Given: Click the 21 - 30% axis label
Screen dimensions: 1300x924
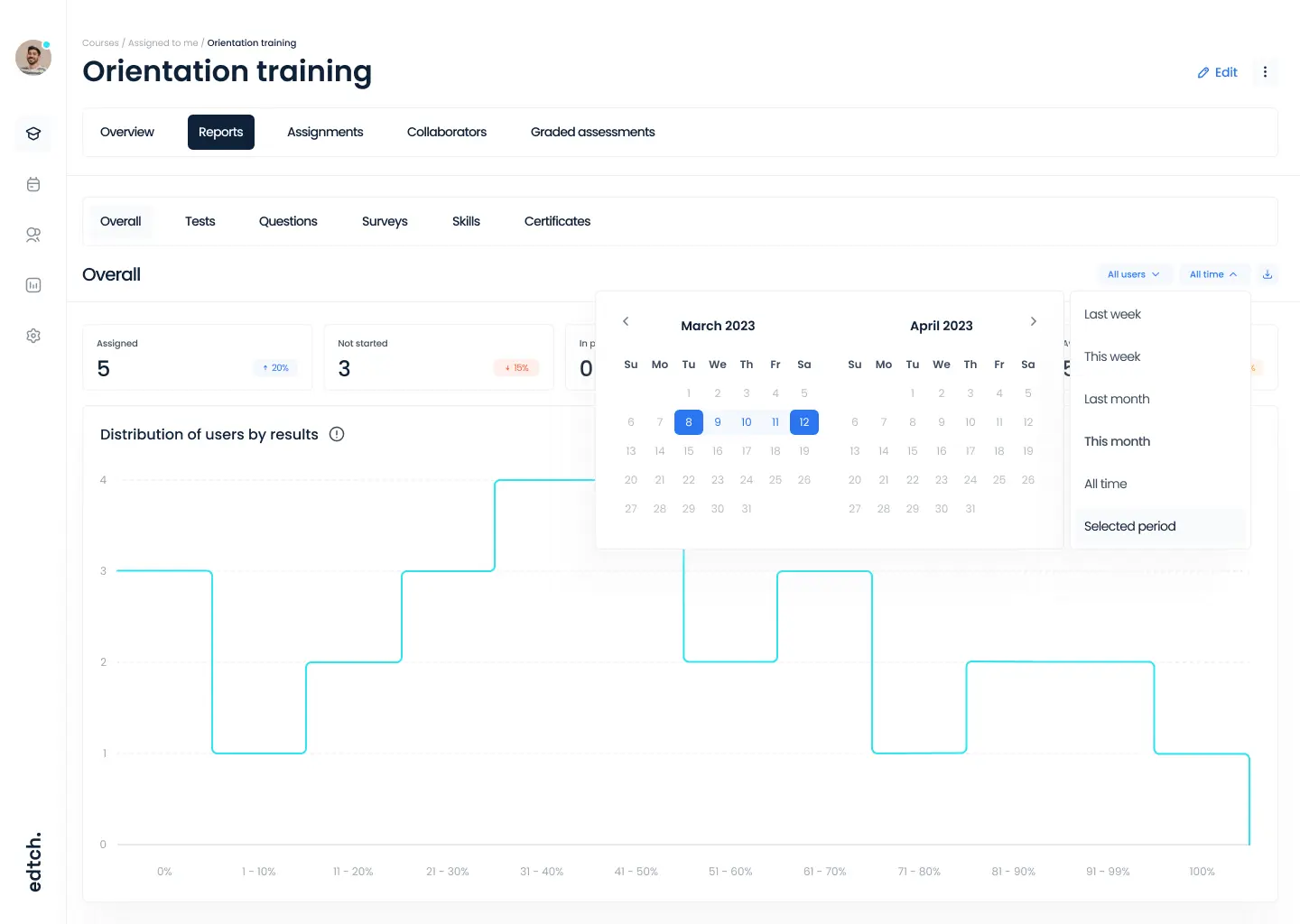Looking at the screenshot, I should 448,872.
